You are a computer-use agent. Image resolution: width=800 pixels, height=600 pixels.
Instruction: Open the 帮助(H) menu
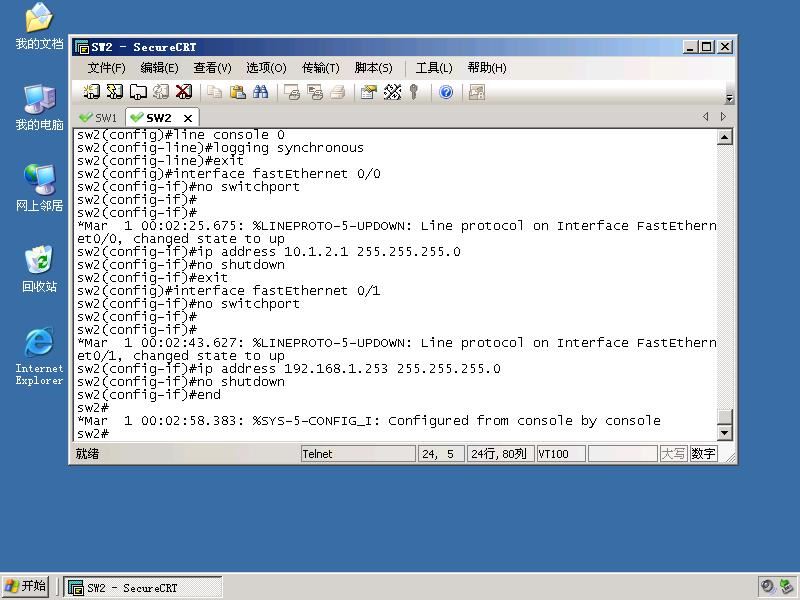(487, 68)
